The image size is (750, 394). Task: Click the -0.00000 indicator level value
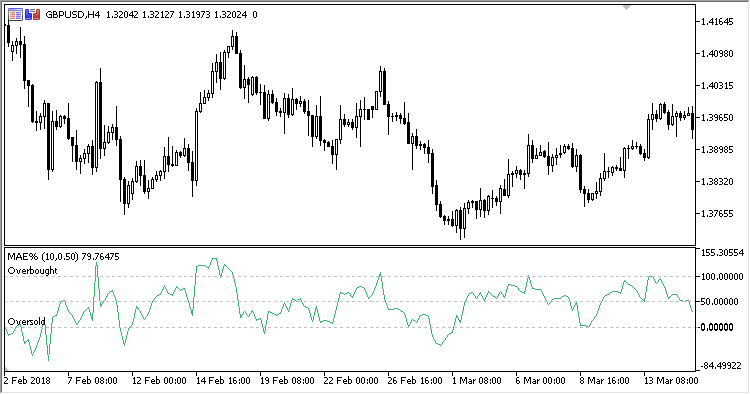716,328
